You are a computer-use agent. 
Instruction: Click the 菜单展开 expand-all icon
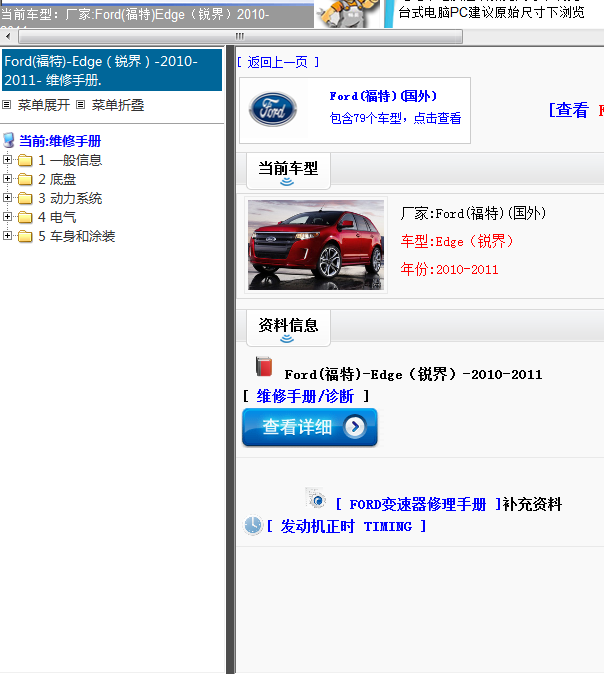pos(6,104)
